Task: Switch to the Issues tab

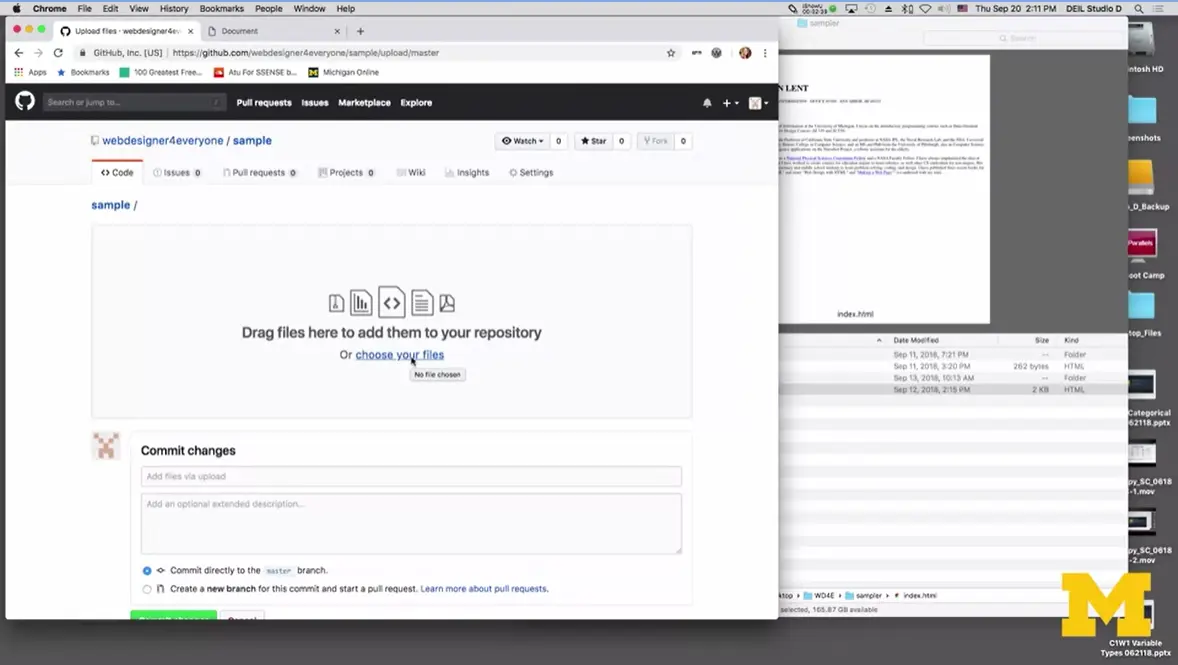Action: point(176,172)
